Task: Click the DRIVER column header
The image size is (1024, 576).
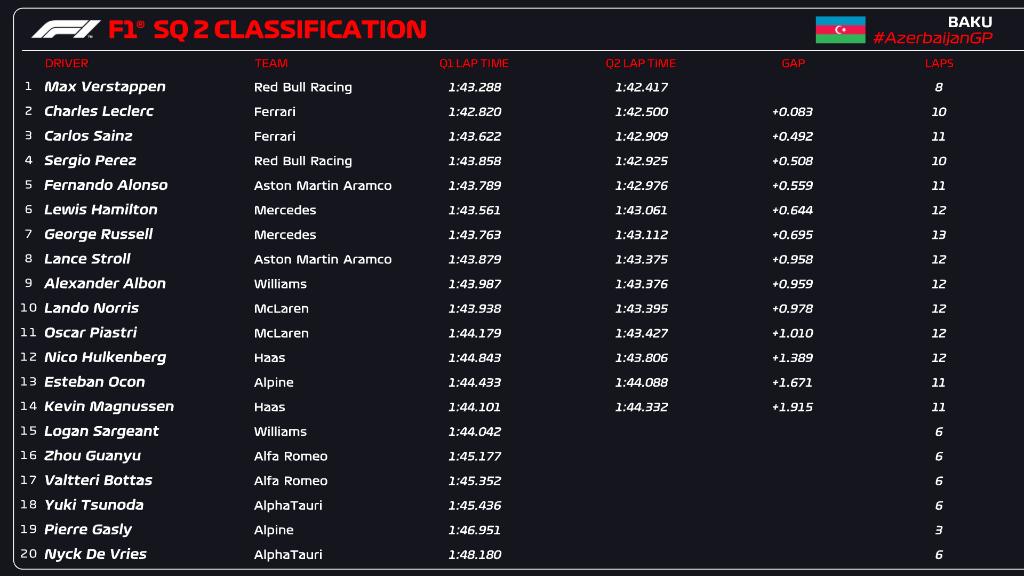Action: pyautogui.click(x=66, y=63)
